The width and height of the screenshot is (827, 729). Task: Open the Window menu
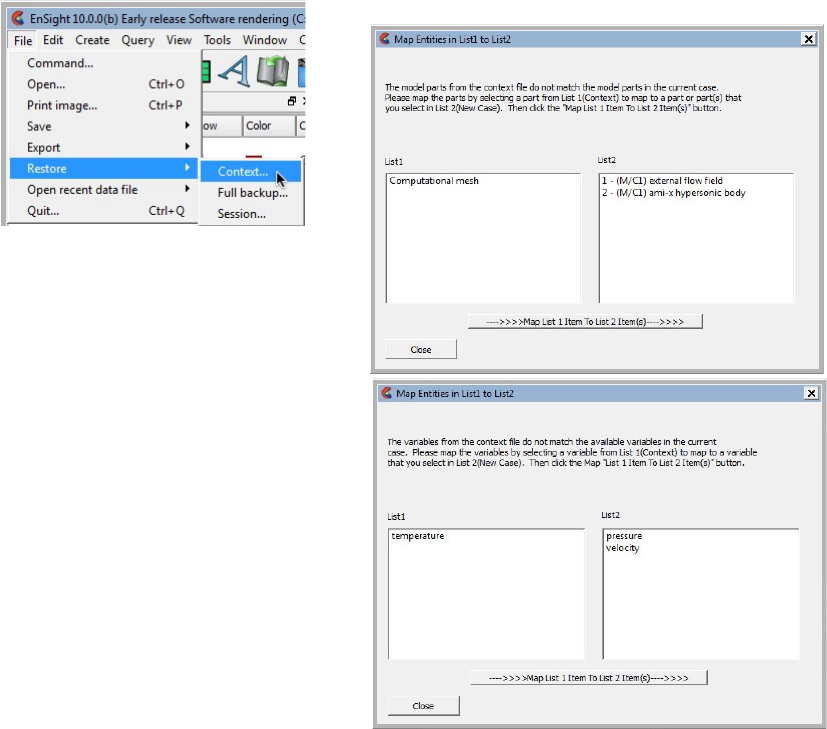265,40
